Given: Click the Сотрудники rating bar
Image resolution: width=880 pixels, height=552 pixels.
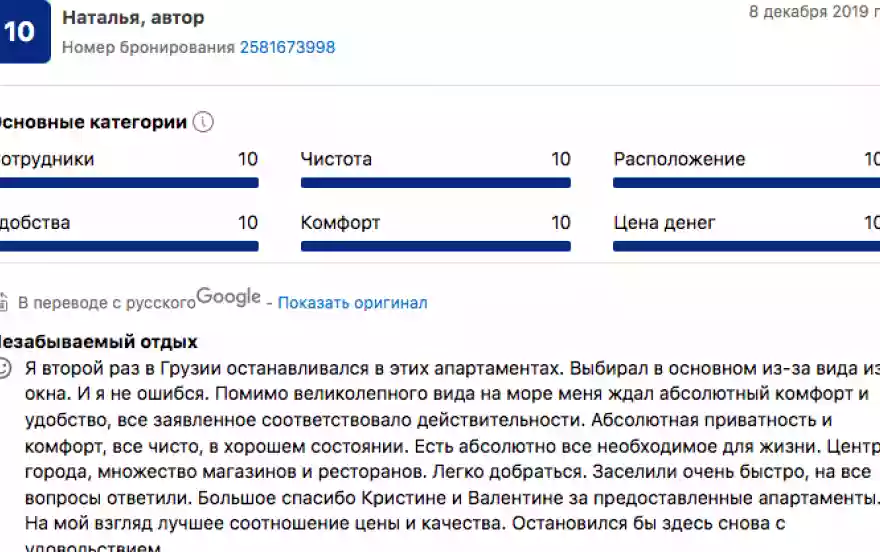Looking at the screenshot, I should coord(128,183).
